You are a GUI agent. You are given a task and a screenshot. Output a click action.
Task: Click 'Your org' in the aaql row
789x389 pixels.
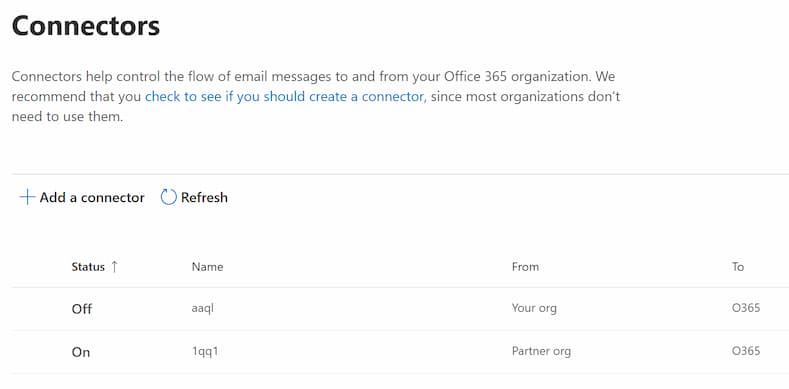534,308
